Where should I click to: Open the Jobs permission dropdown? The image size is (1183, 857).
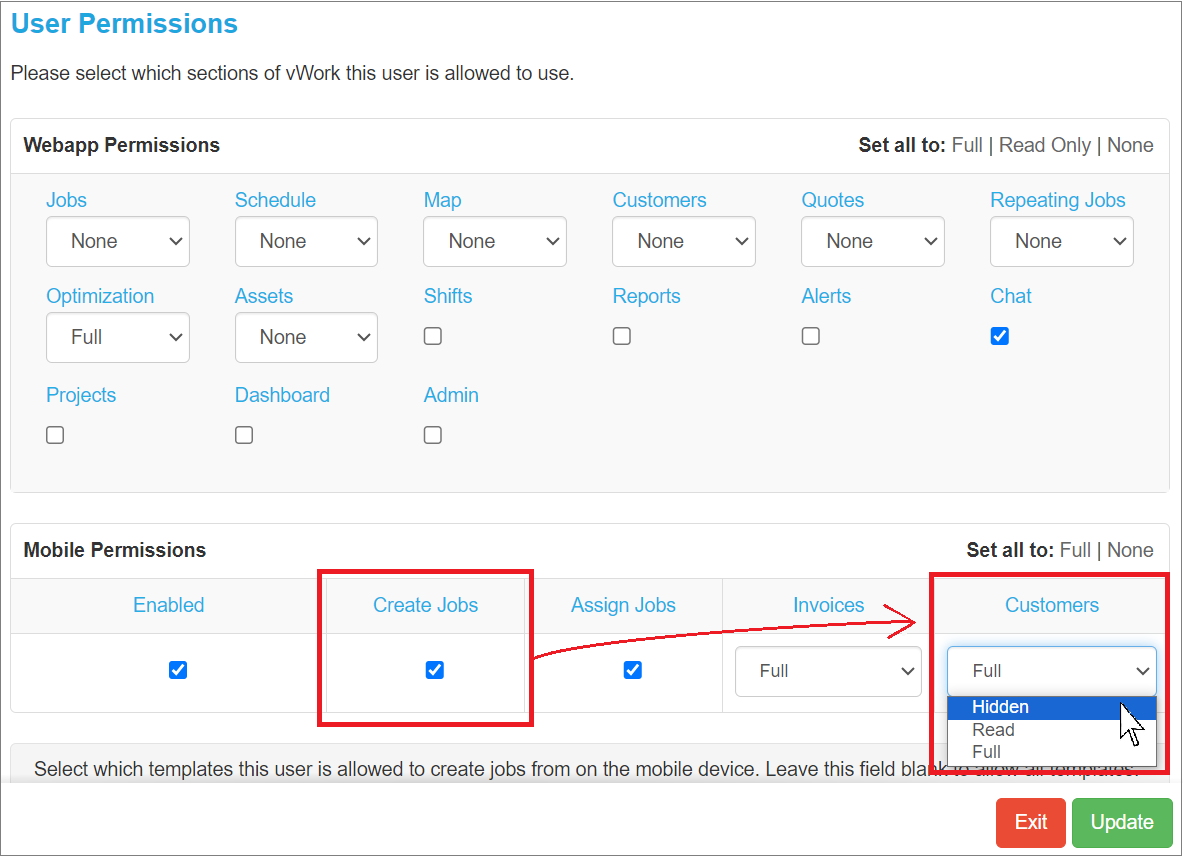(118, 241)
